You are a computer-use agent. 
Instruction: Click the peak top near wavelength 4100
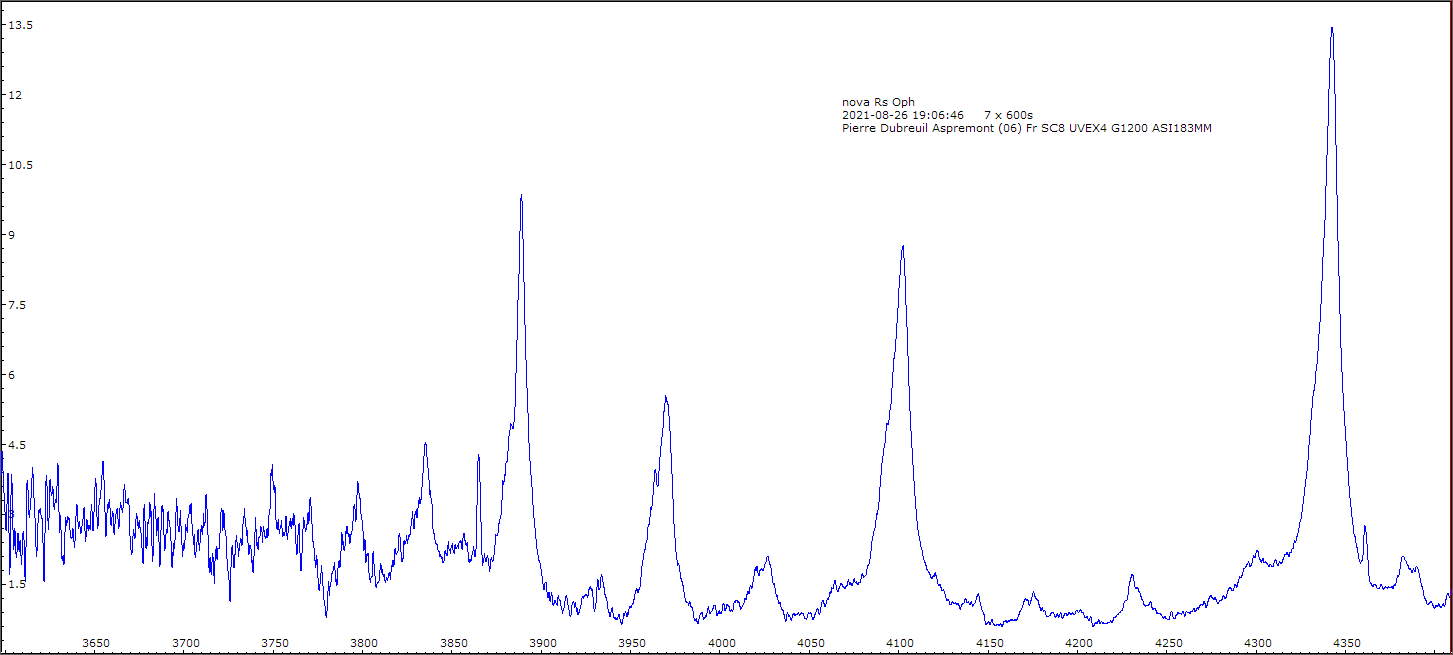[902, 247]
